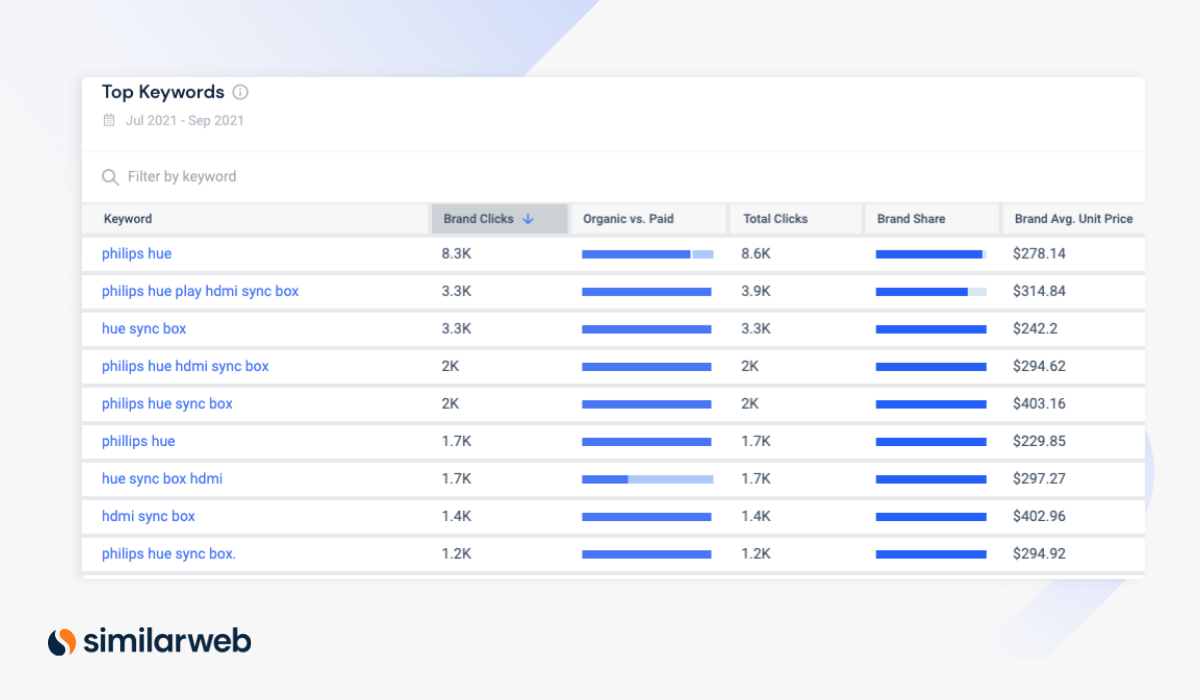This screenshot has width=1200, height=700.
Task: Click the calendar icon beside the date range
Action: 108,119
